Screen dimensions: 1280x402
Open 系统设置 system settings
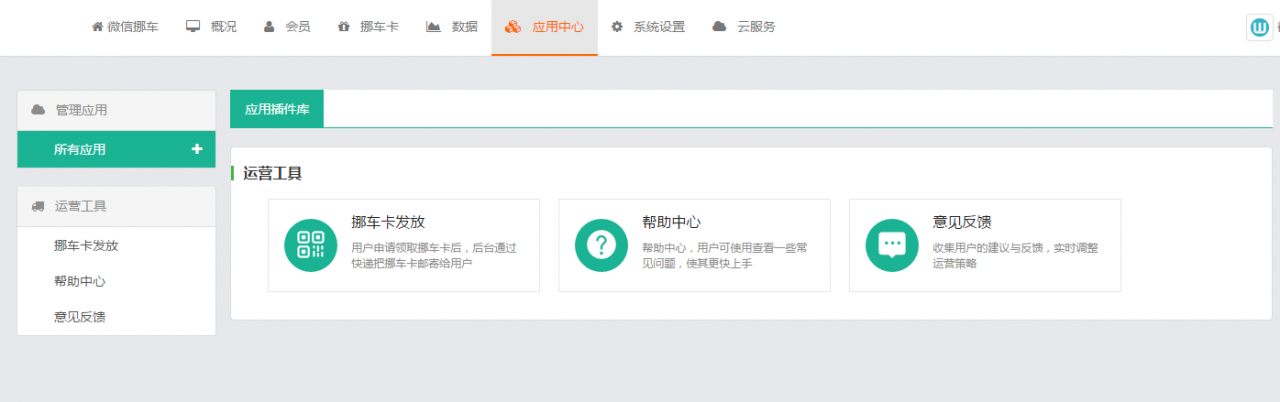pos(648,27)
